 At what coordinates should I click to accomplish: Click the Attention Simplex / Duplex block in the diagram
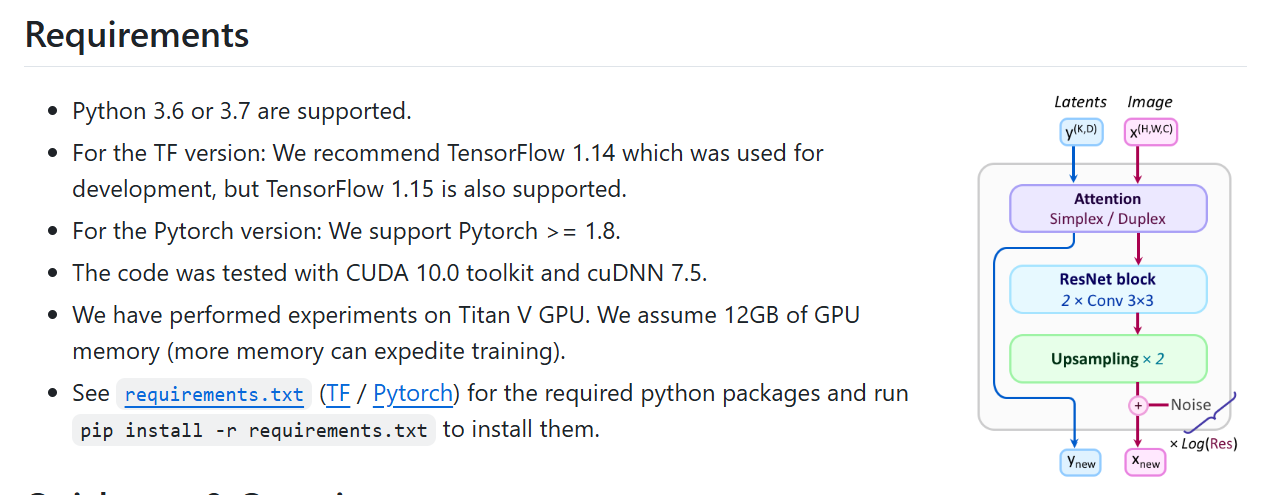[x=1108, y=209]
